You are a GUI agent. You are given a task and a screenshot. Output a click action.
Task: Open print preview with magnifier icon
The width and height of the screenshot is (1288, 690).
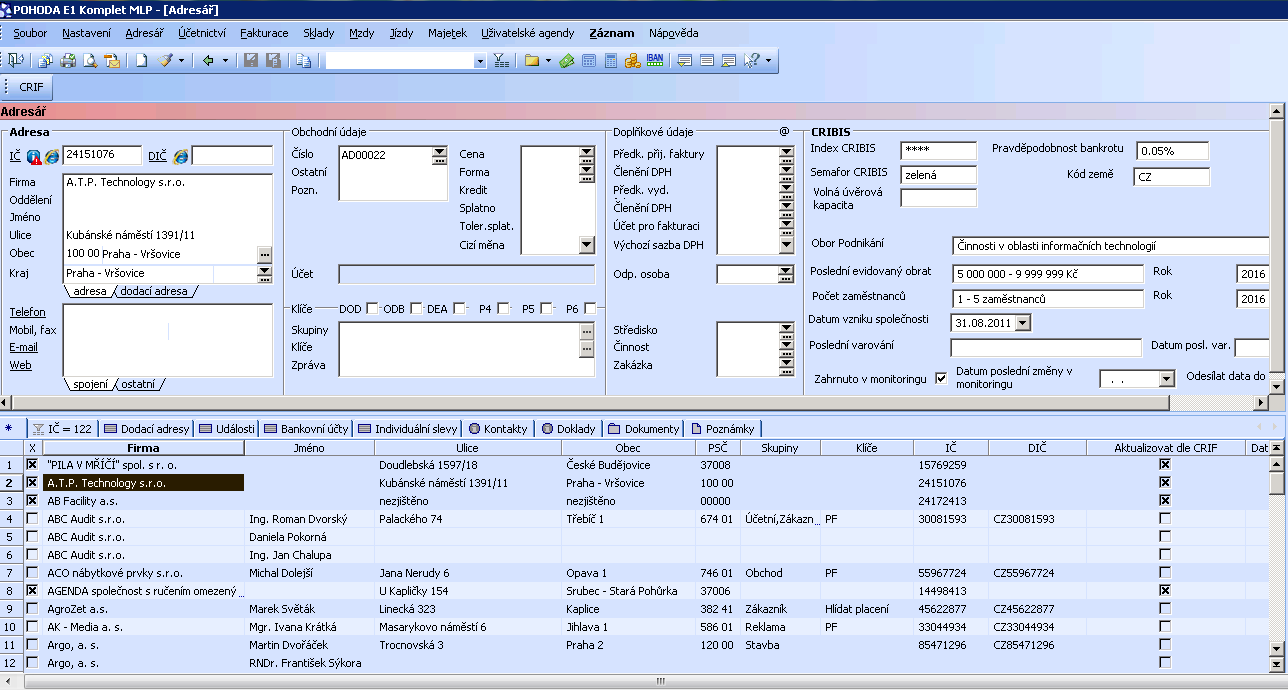(90, 61)
